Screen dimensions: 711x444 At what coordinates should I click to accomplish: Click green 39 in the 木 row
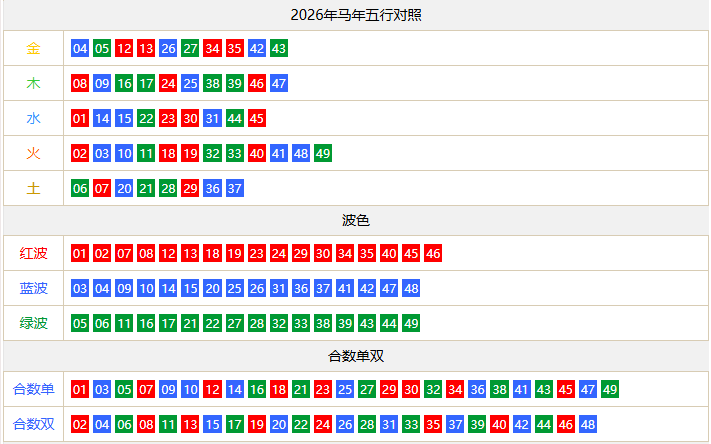tap(234, 83)
